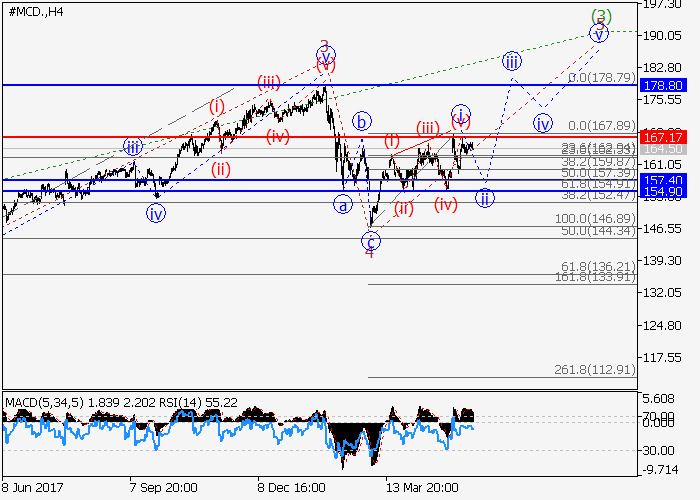The height and width of the screenshot is (500, 700).
Task: Click the green (3) wave label
Action: [x=600, y=16]
